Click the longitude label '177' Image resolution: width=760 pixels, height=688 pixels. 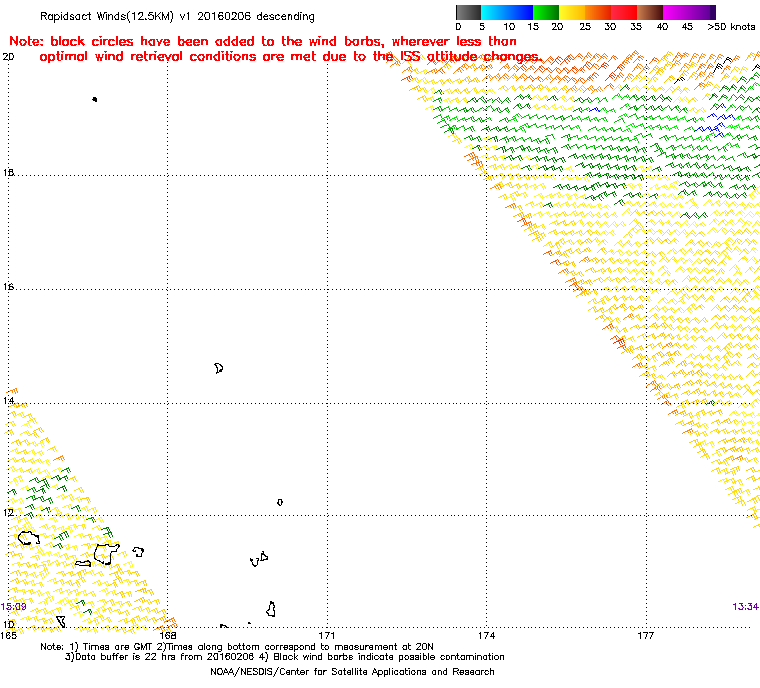coord(646,635)
